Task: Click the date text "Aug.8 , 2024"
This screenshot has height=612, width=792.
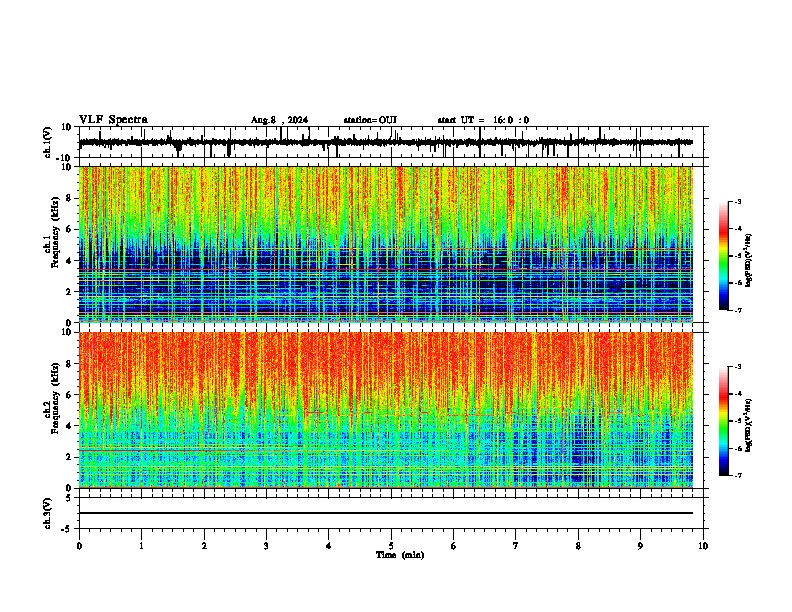Action: point(279,120)
